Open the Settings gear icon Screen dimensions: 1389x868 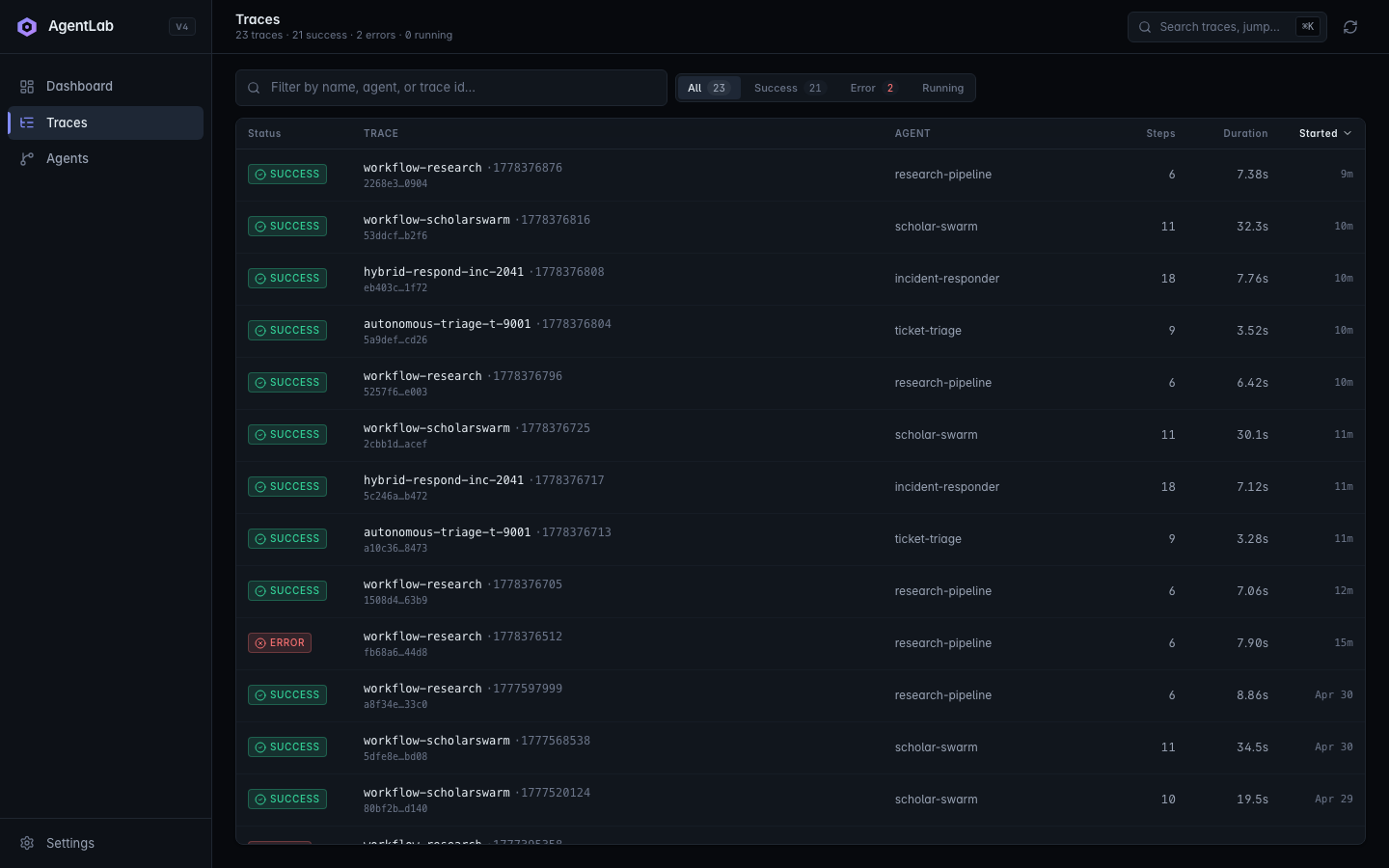click(27, 843)
